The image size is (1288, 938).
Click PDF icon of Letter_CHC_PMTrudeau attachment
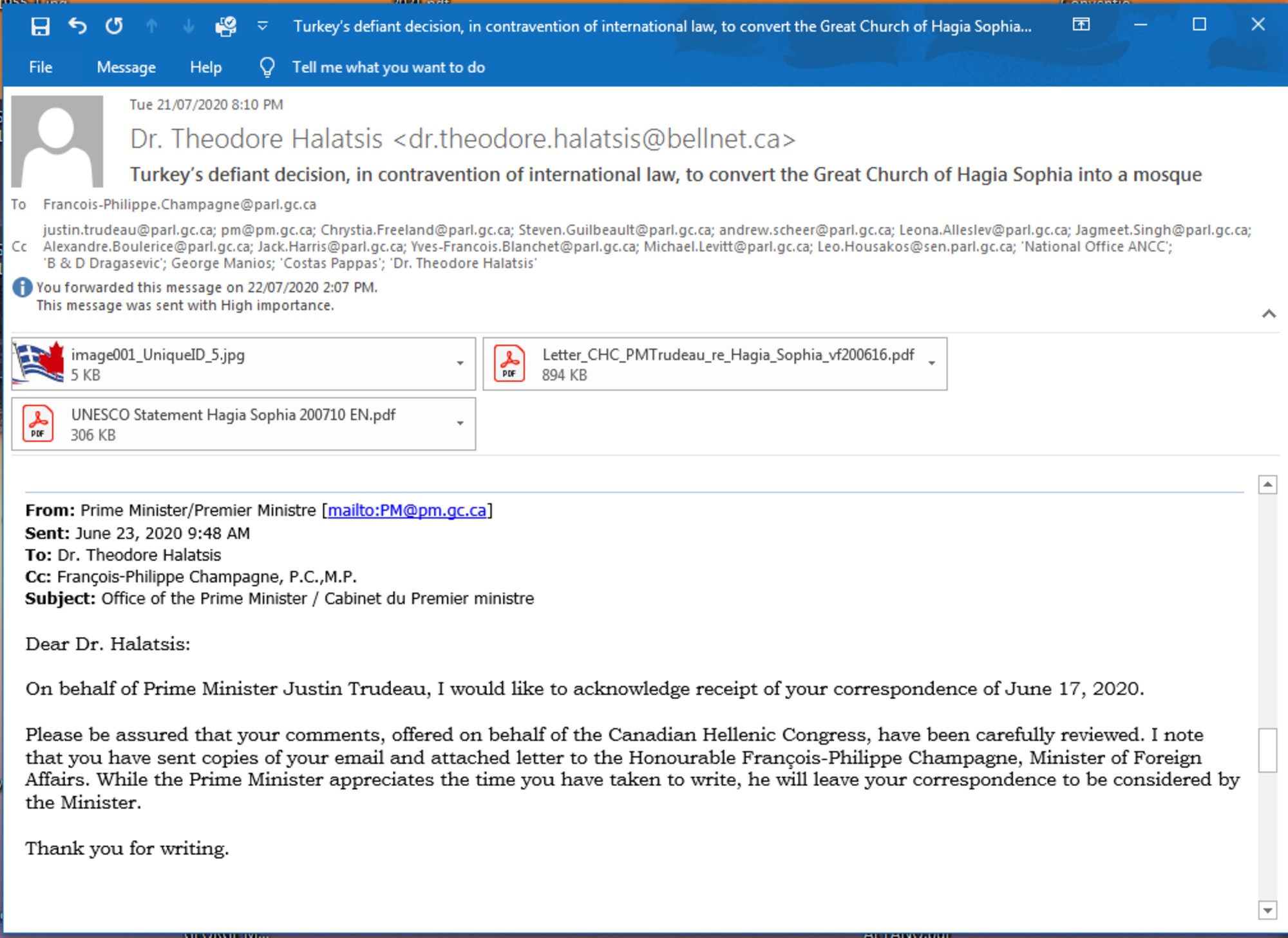(509, 363)
